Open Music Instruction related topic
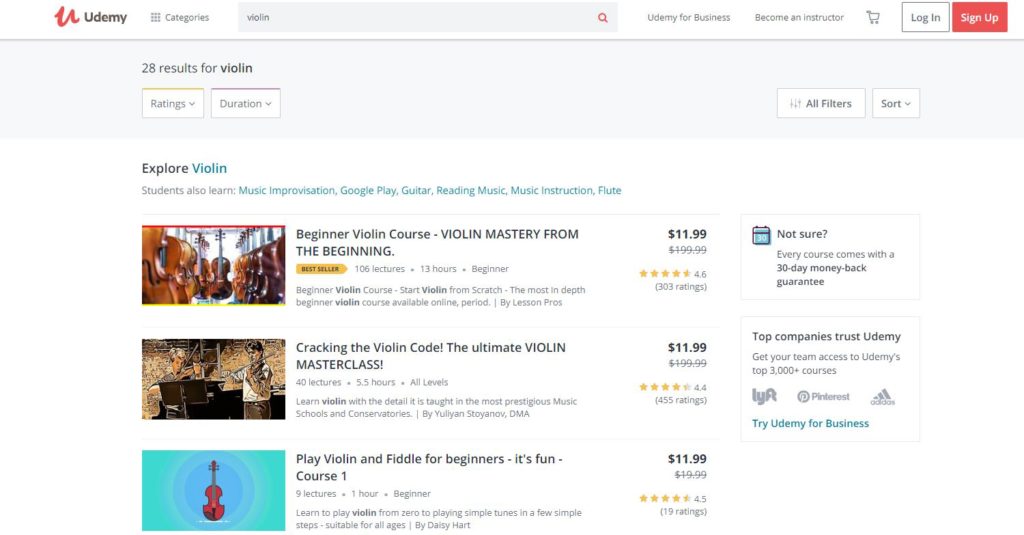The height and width of the screenshot is (535, 1024). (x=552, y=190)
